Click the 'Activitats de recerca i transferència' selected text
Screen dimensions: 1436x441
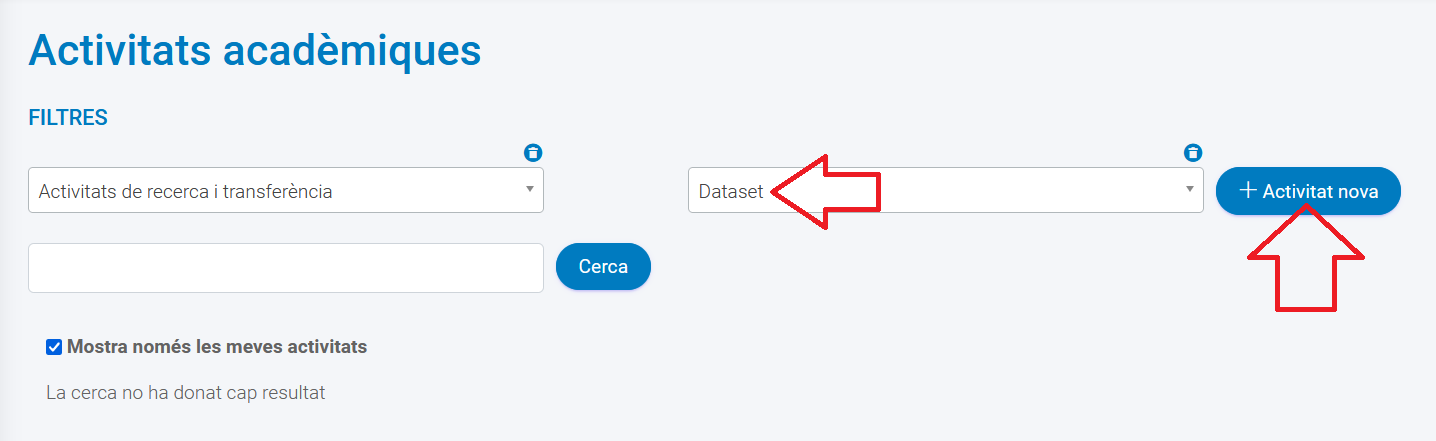(186, 191)
